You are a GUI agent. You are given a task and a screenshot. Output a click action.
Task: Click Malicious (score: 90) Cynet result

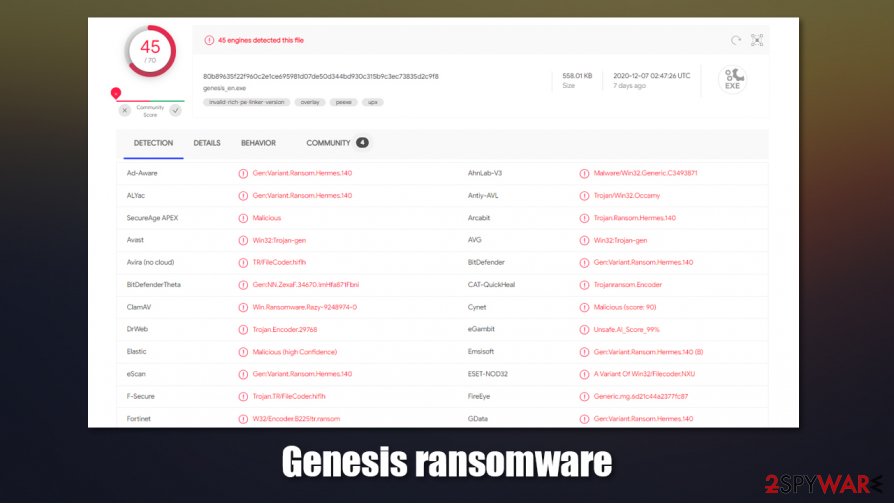click(625, 307)
